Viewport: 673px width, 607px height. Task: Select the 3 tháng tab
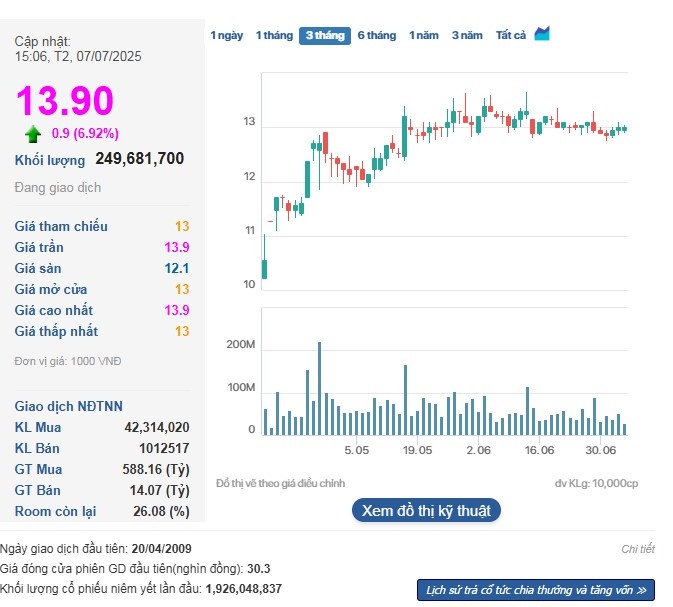(325, 36)
